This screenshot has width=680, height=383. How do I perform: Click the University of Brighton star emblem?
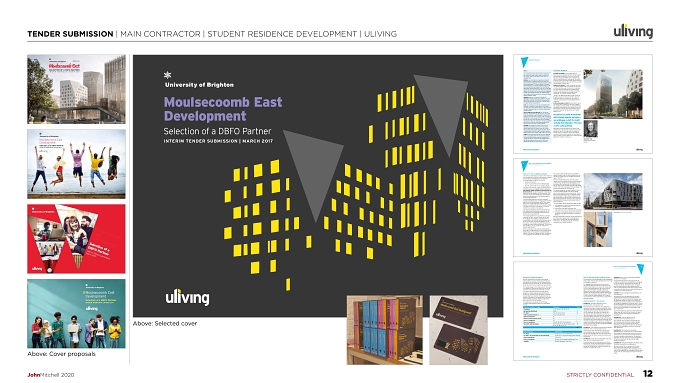pos(167,75)
